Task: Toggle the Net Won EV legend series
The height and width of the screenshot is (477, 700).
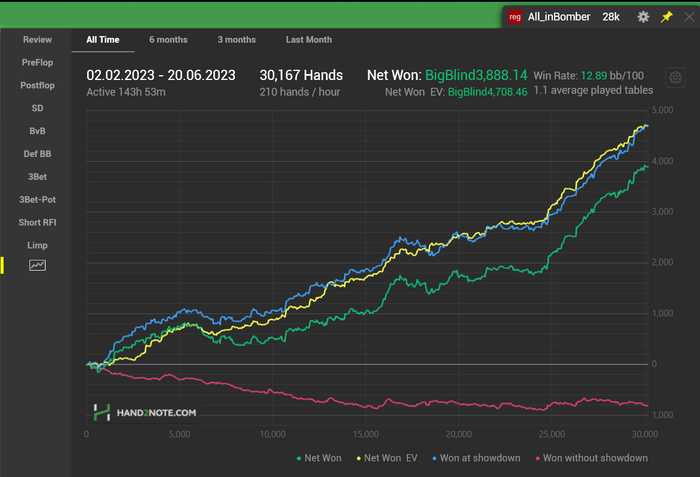Action: [387, 458]
